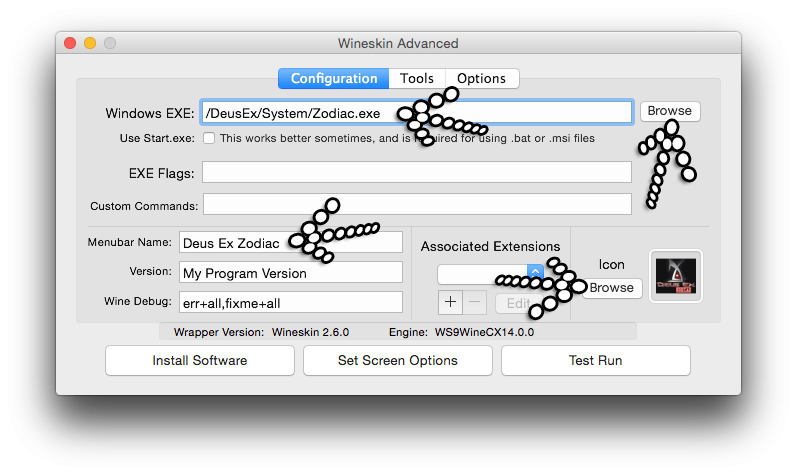This screenshot has width=797, height=475.
Task: Click the EXE Flags input field
Action: [417, 172]
